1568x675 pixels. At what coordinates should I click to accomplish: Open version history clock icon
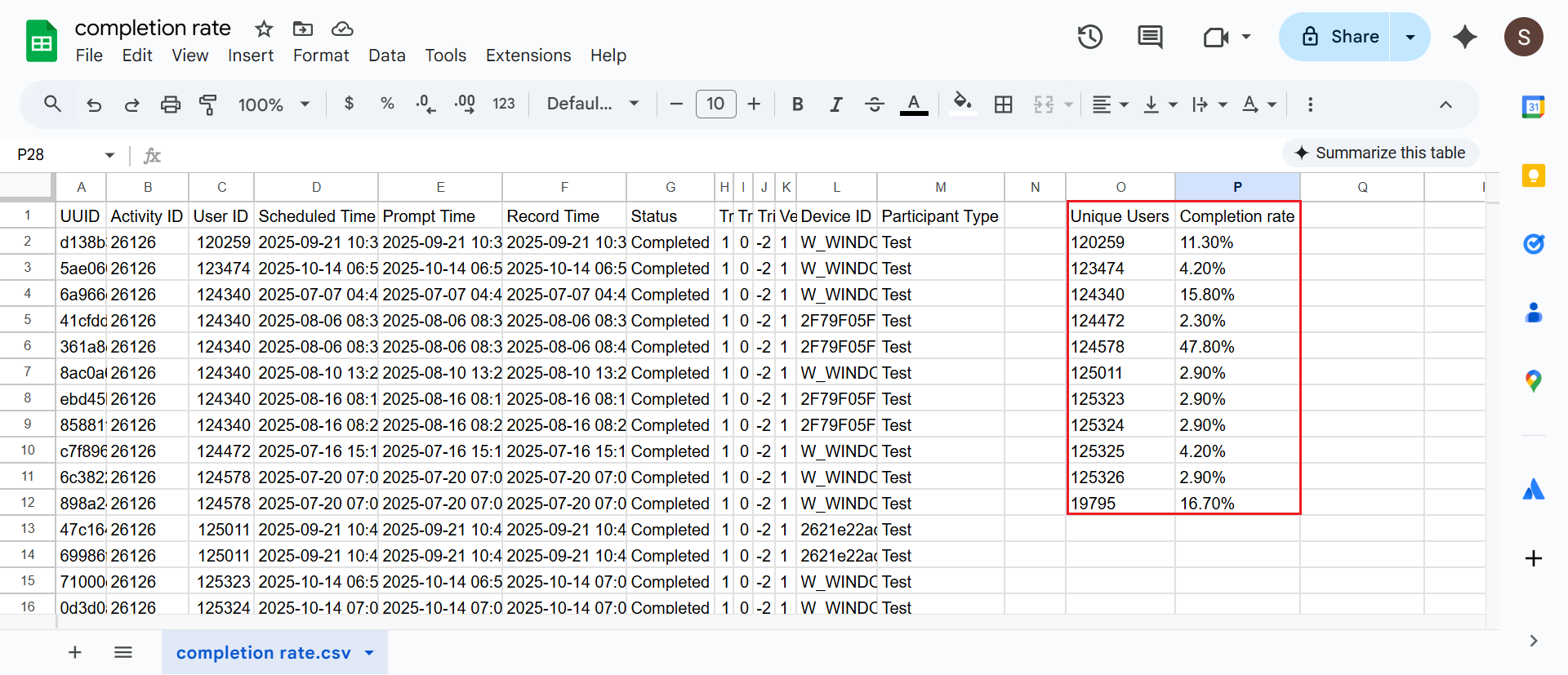pyautogui.click(x=1089, y=37)
